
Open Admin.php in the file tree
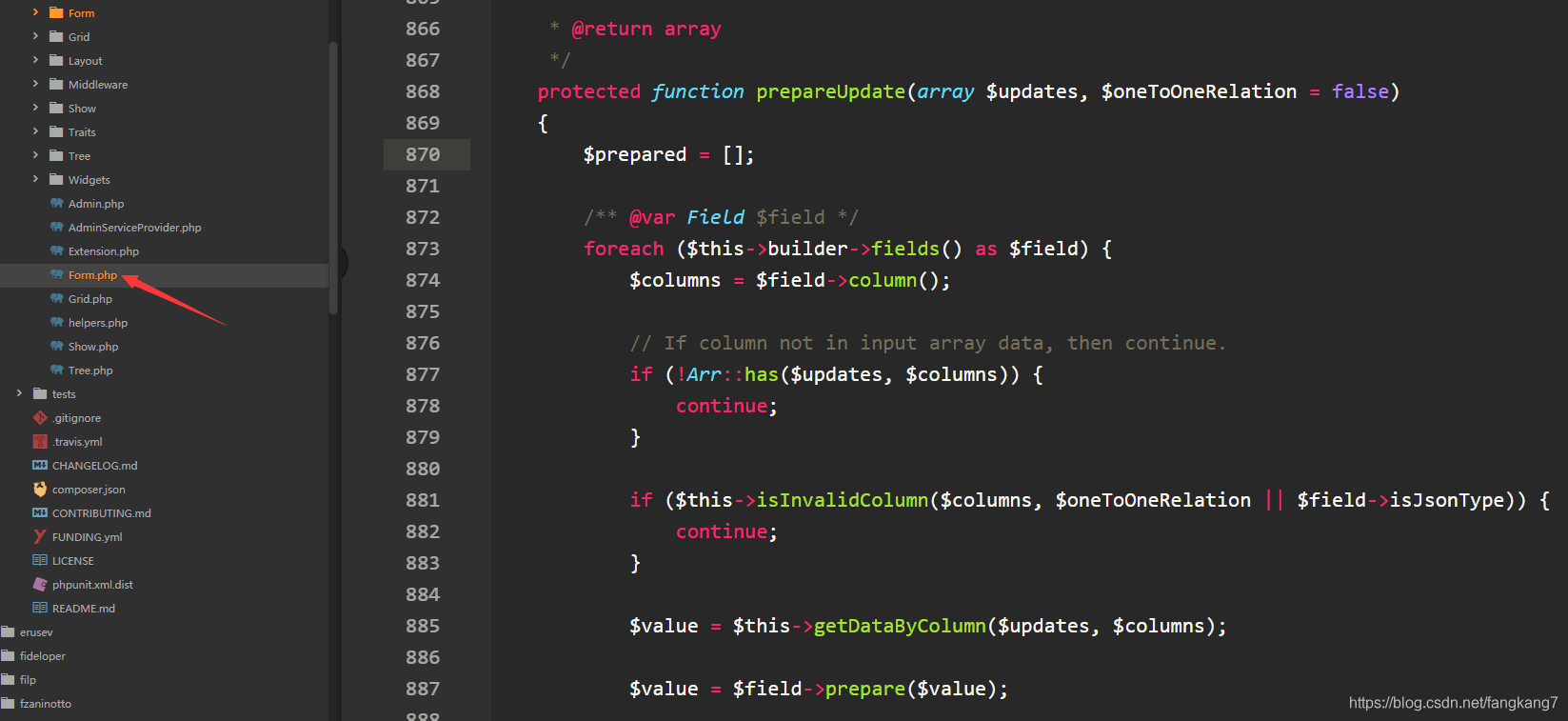(96, 204)
